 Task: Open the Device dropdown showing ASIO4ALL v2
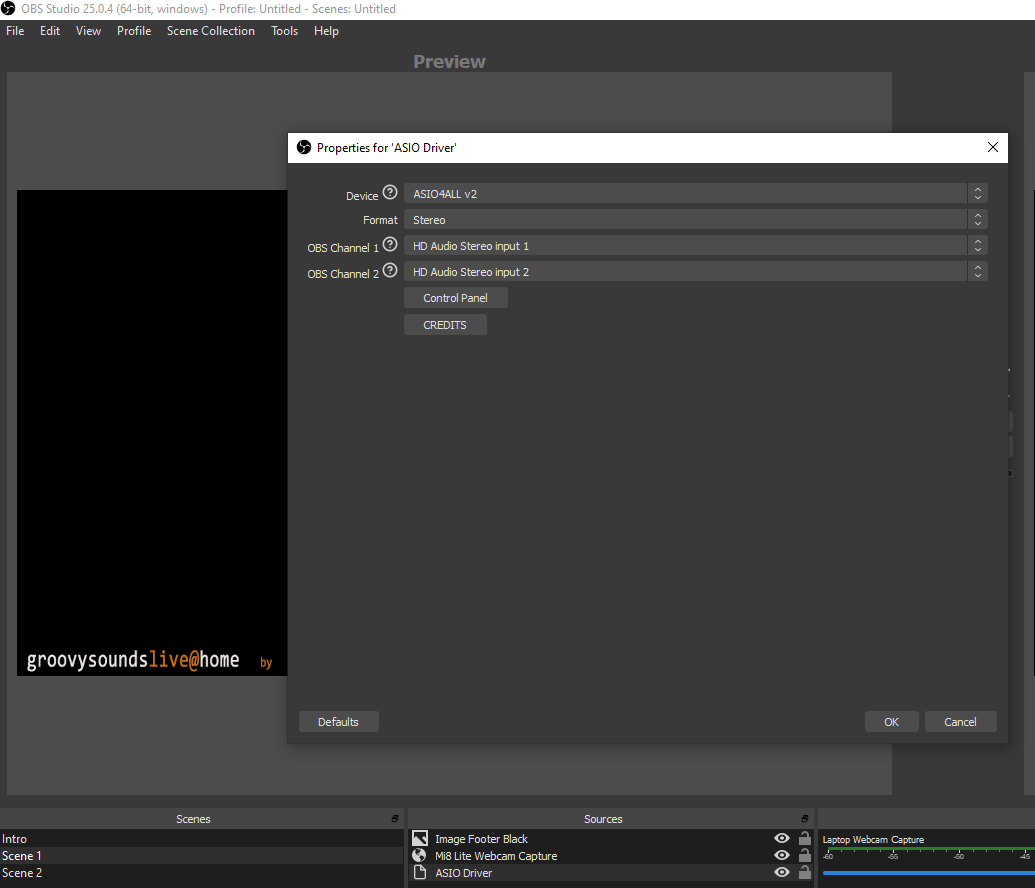[x=696, y=193]
